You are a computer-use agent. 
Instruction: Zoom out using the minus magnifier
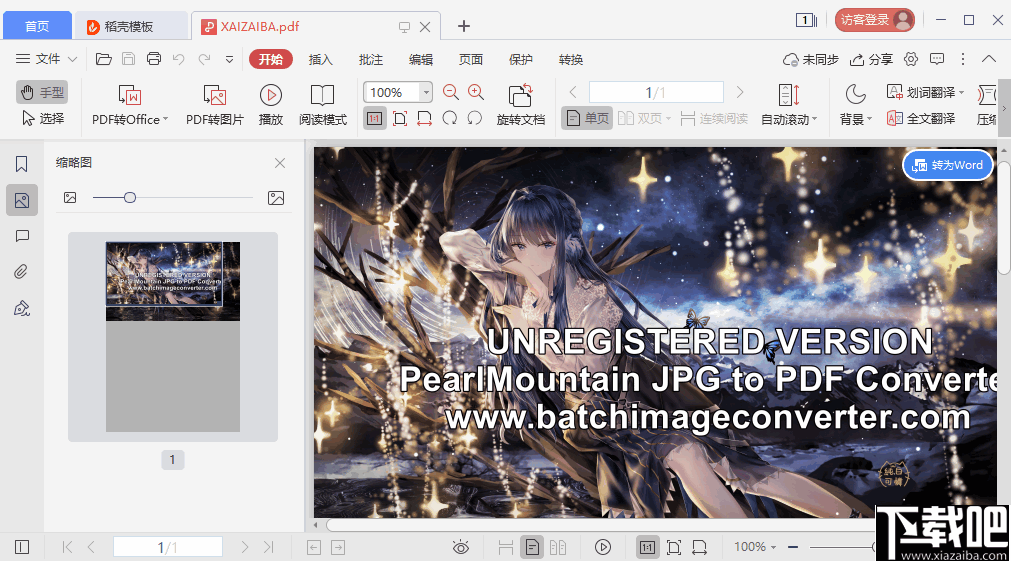point(451,92)
